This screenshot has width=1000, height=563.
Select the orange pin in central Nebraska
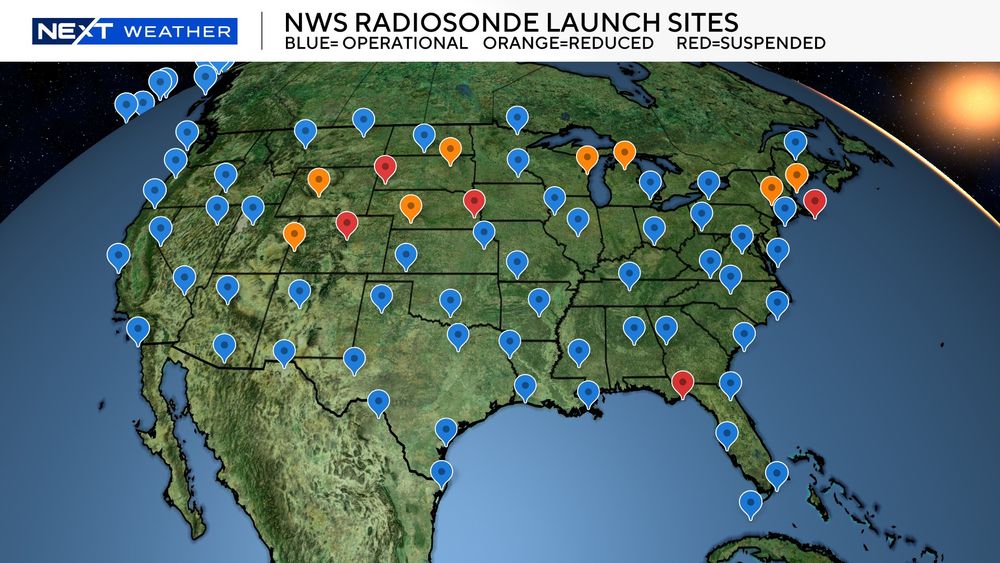[x=411, y=208]
